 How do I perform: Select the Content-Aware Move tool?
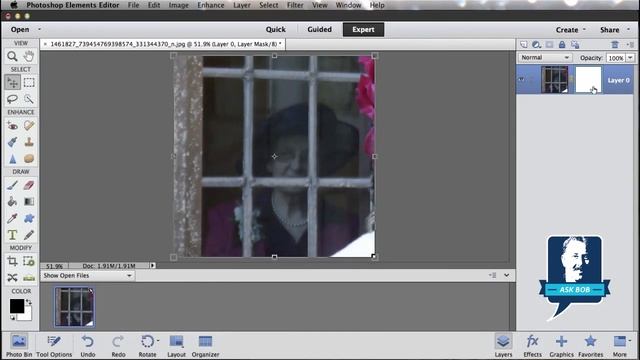[x=12, y=278]
